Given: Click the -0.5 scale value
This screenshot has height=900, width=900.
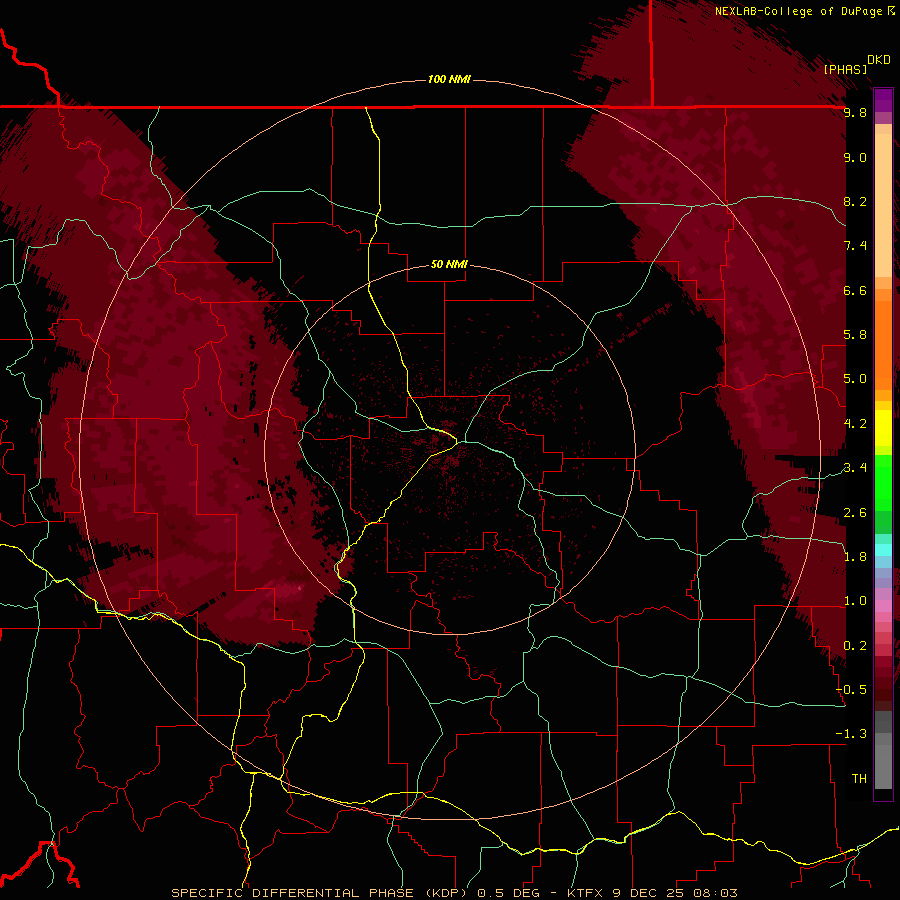Looking at the screenshot, I should 852,690.
